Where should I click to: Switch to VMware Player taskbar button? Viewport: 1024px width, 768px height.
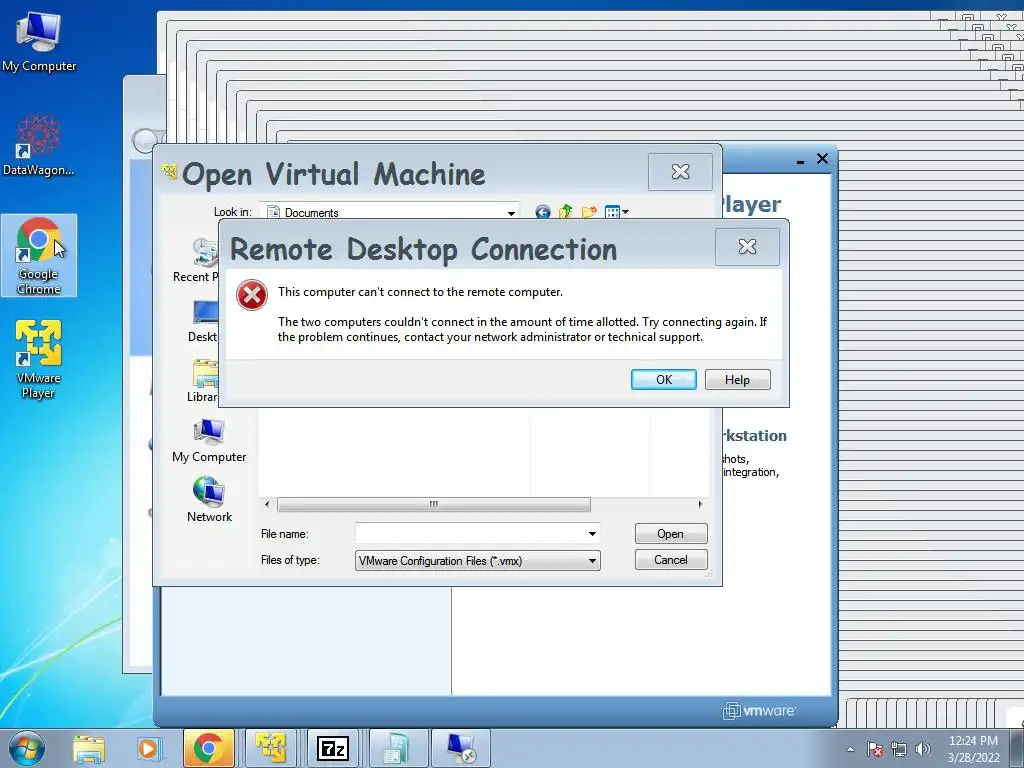click(270, 748)
